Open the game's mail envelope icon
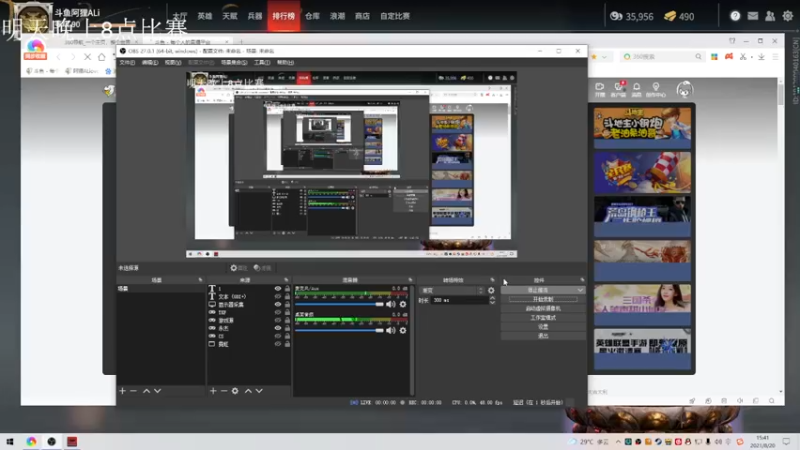This screenshot has height=450, width=800. click(x=753, y=16)
